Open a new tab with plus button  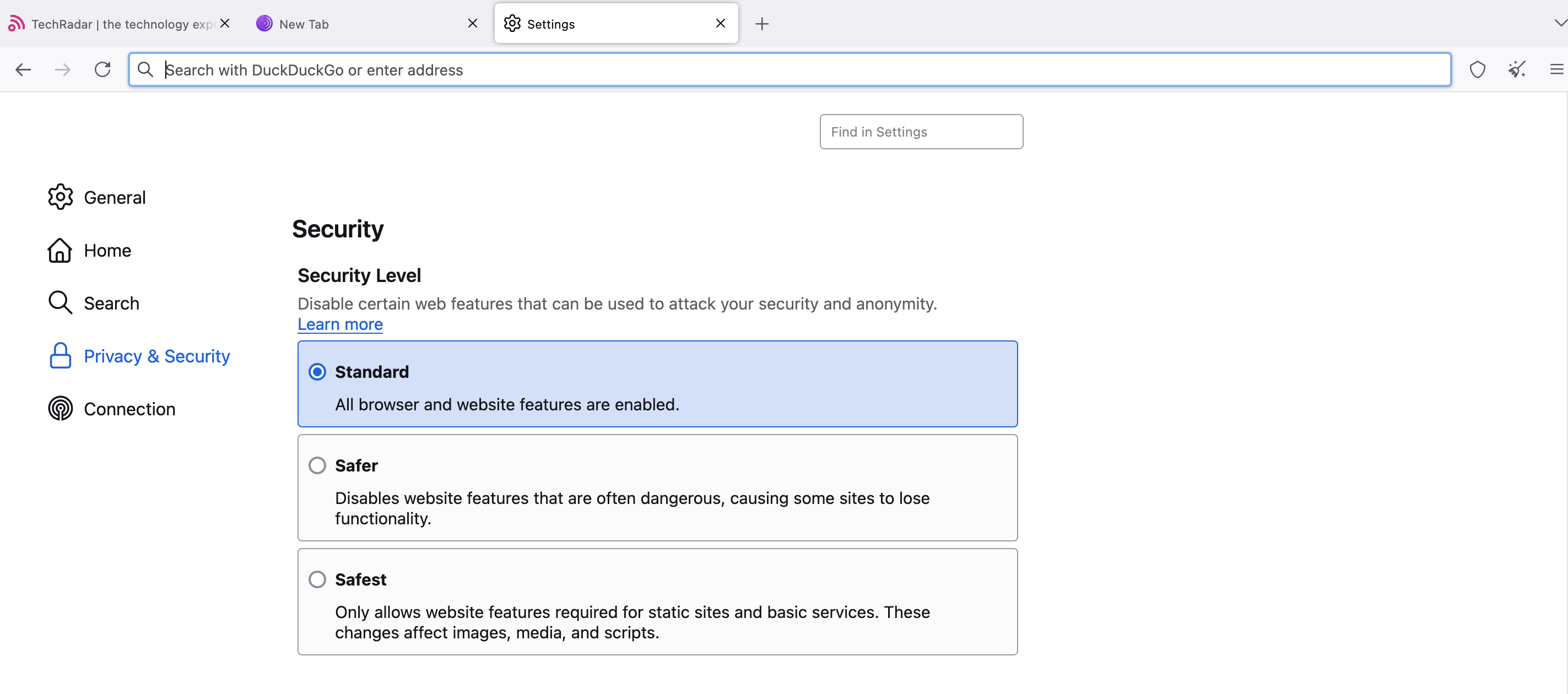point(761,24)
